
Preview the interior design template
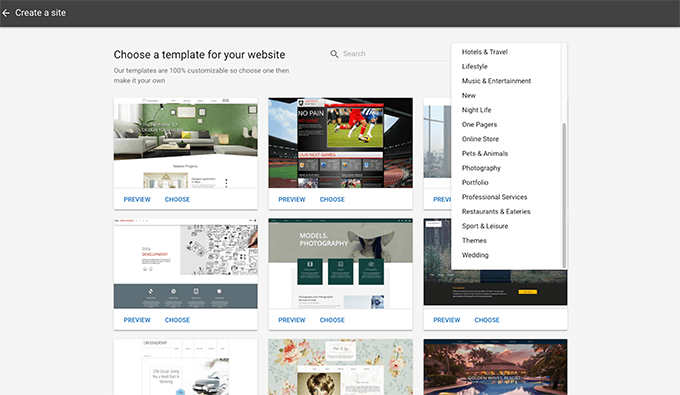pos(137,199)
